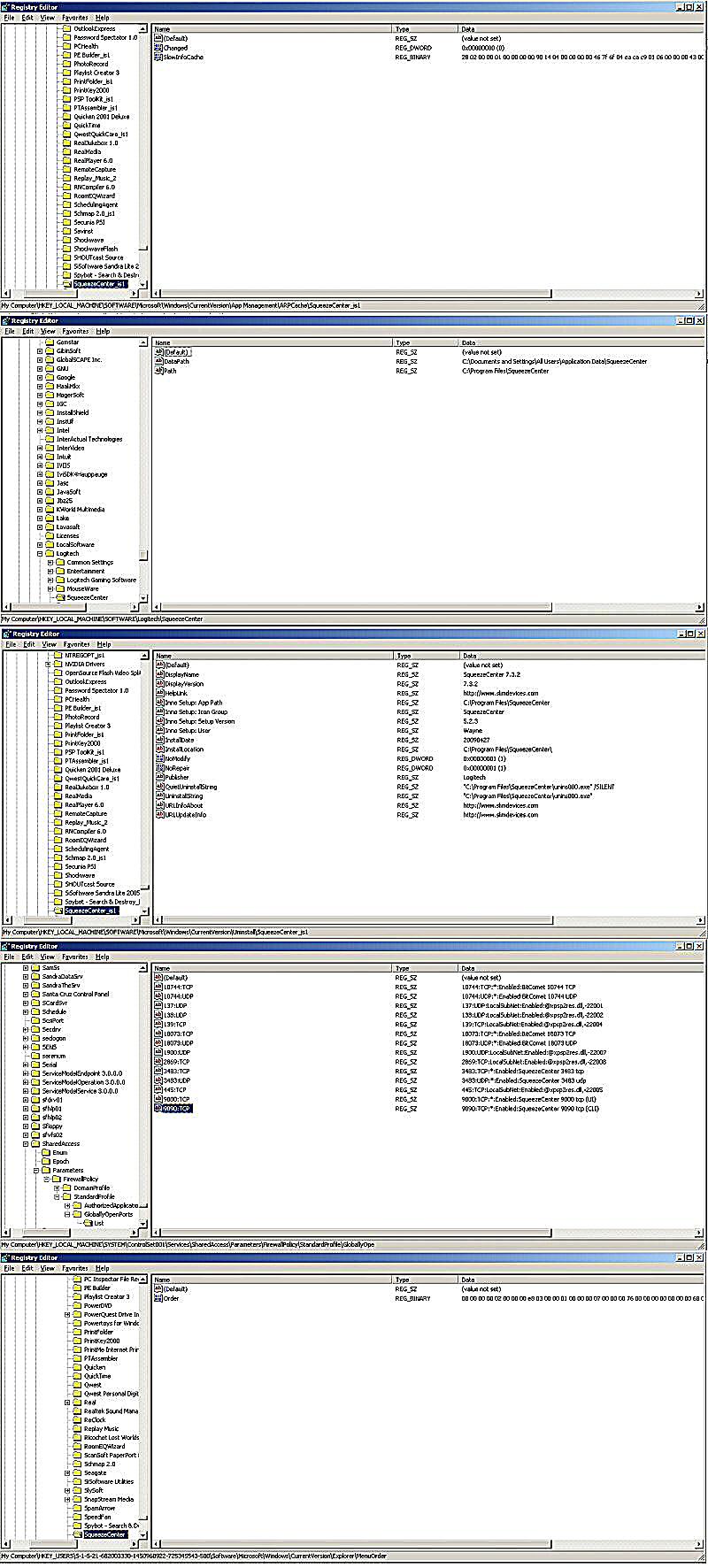Sort by Type column in GloballyOpenPorts window

pyautogui.click(x=427, y=968)
